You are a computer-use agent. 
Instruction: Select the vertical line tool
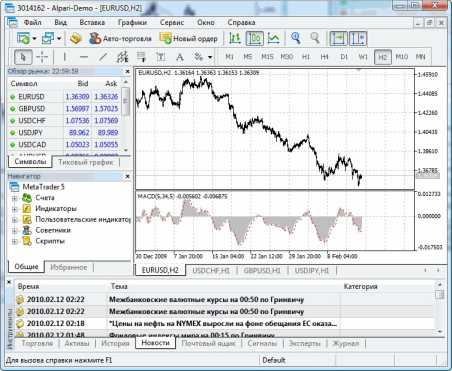(x=65, y=57)
